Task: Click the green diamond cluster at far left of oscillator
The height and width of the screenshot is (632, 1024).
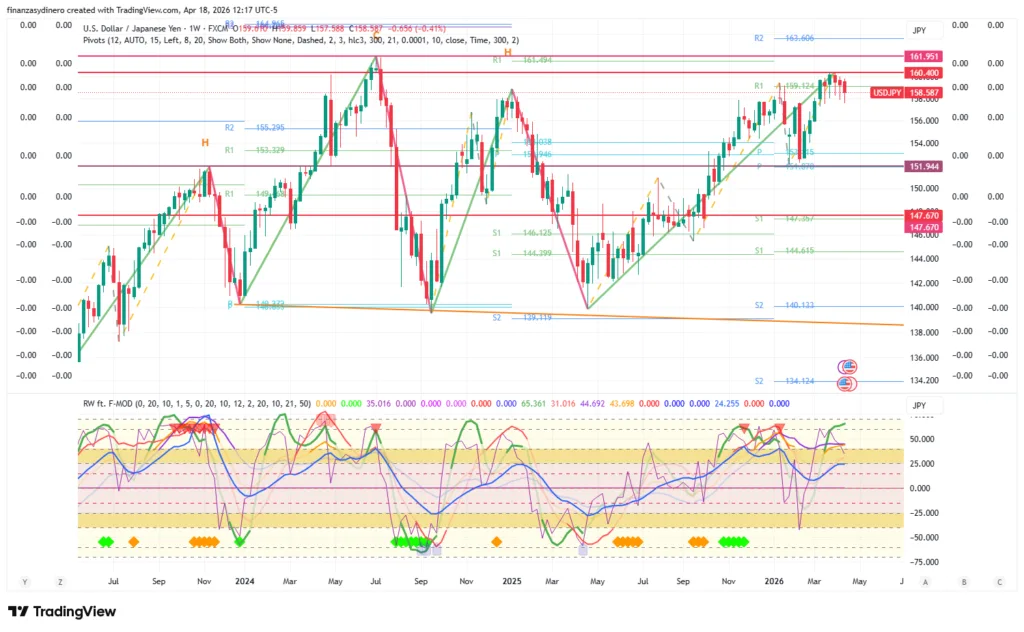Action: pyautogui.click(x=105, y=542)
